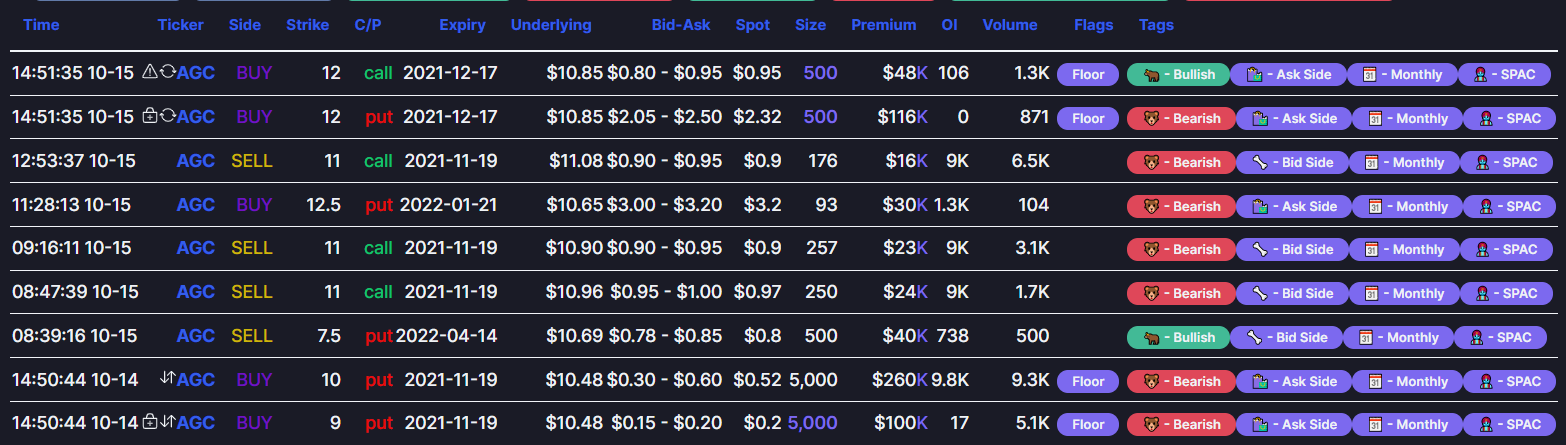Click the small box icon on the $100K put row

pyautogui.click(x=150, y=423)
